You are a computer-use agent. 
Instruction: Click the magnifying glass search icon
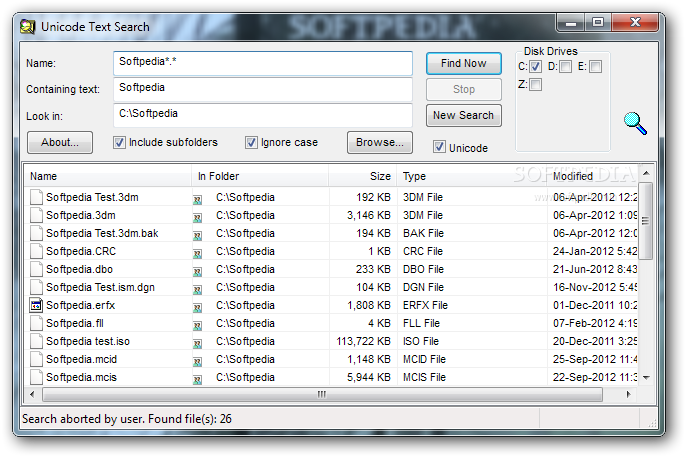tap(635, 123)
